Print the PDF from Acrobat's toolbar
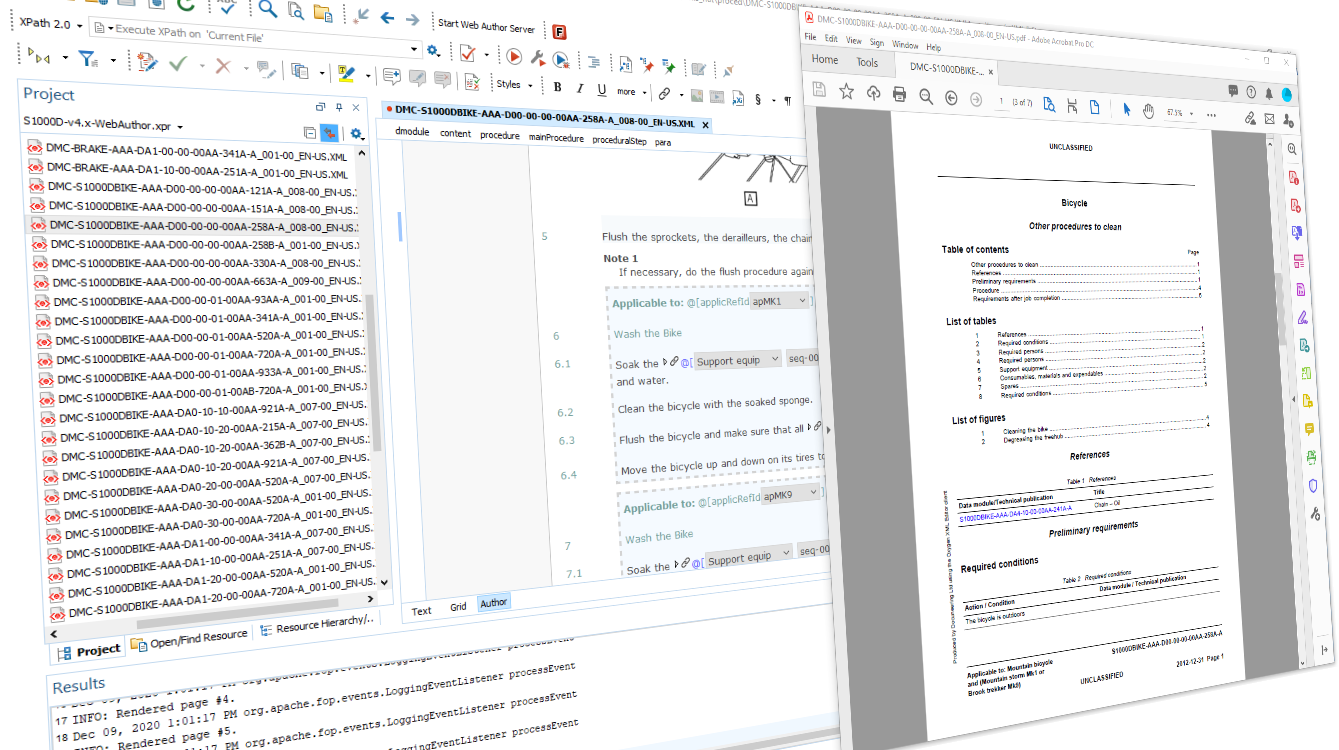This screenshot has width=1339, height=750. point(897,93)
